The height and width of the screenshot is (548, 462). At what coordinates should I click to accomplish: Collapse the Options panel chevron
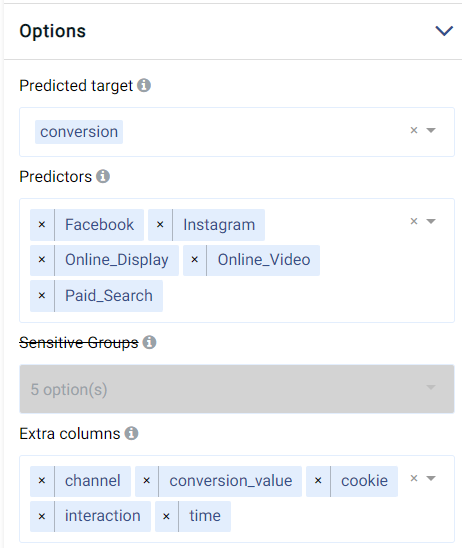[444, 31]
